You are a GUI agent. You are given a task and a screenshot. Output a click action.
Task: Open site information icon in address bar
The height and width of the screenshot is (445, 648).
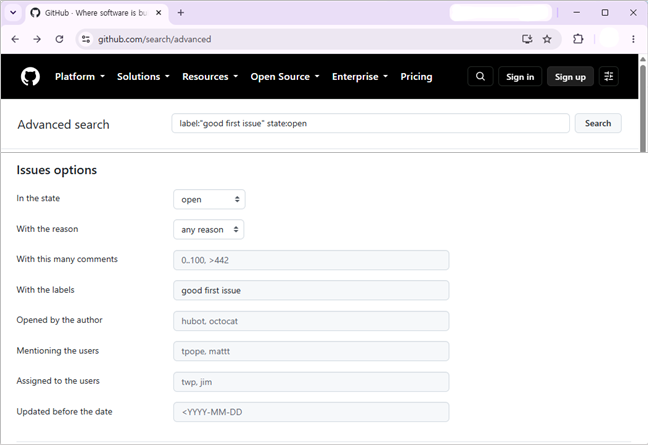pyautogui.click(x=86, y=39)
